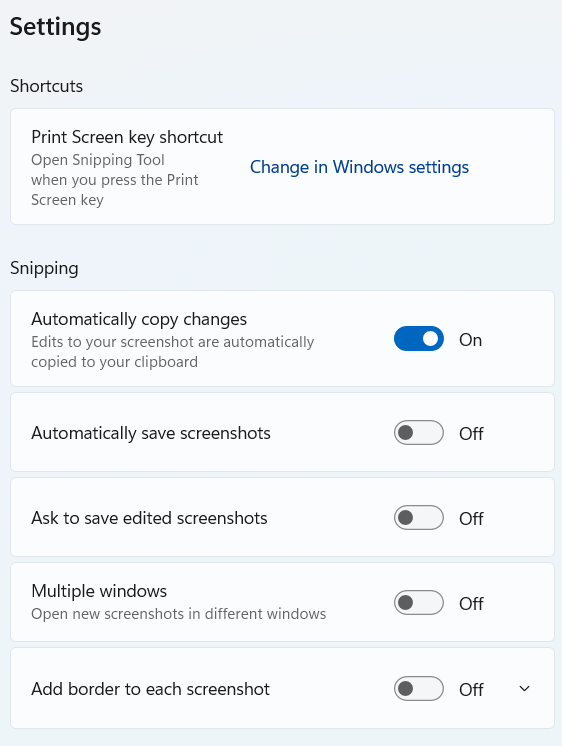Disable the Automatically copy changes switch
The width and height of the screenshot is (562, 746).
419,339
